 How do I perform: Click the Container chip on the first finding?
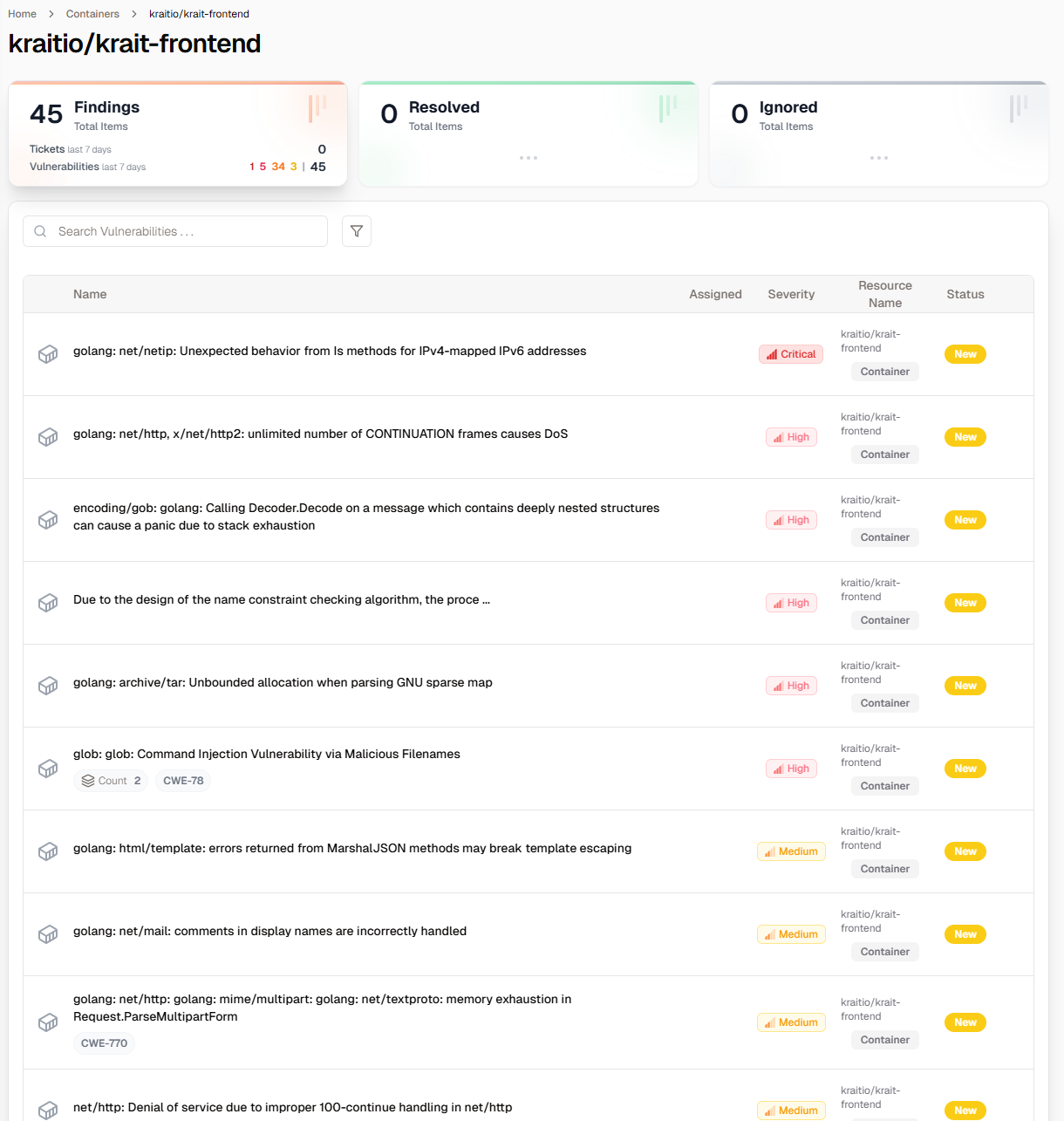tap(884, 371)
